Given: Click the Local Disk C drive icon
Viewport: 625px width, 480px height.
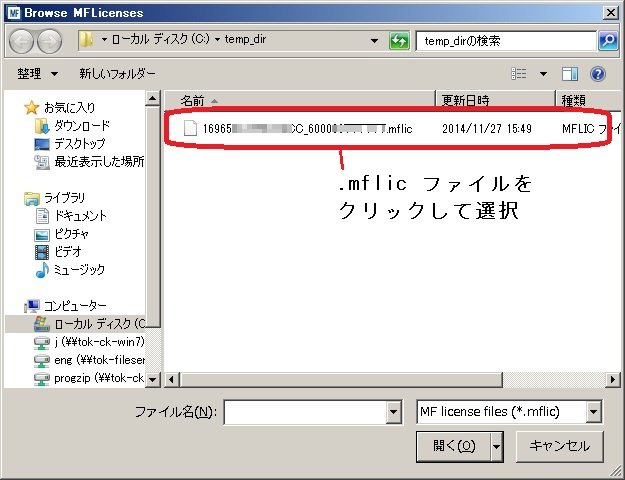Looking at the screenshot, I should tap(42, 324).
